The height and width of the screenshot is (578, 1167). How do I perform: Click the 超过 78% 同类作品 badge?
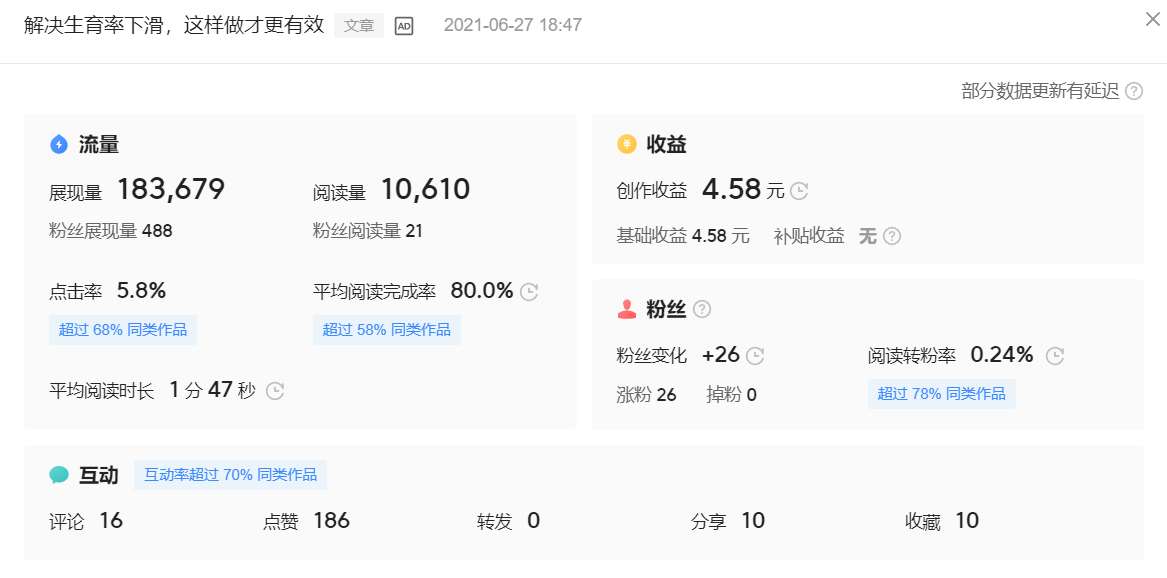coord(941,394)
